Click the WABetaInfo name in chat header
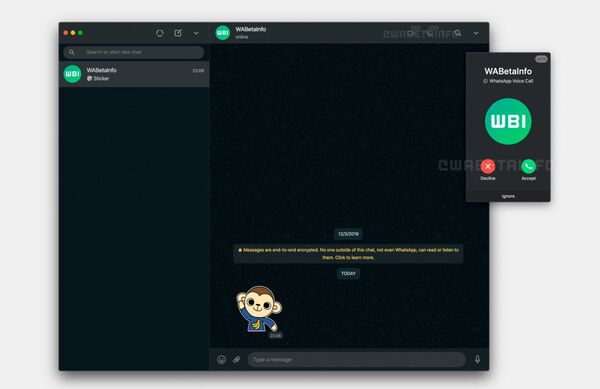The image size is (600, 389). pos(251,29)
